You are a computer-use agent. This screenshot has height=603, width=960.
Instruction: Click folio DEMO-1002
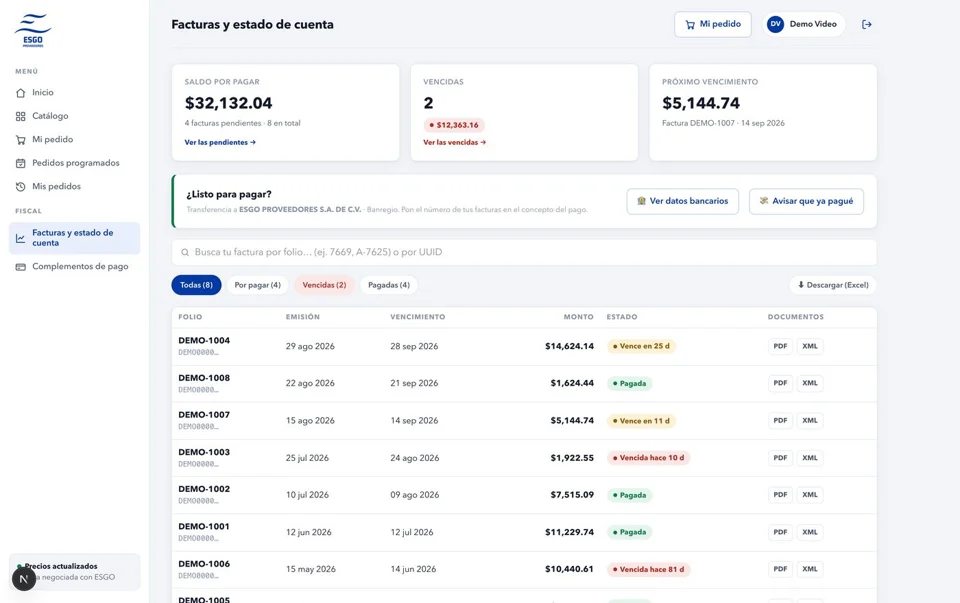pos(204,489)
